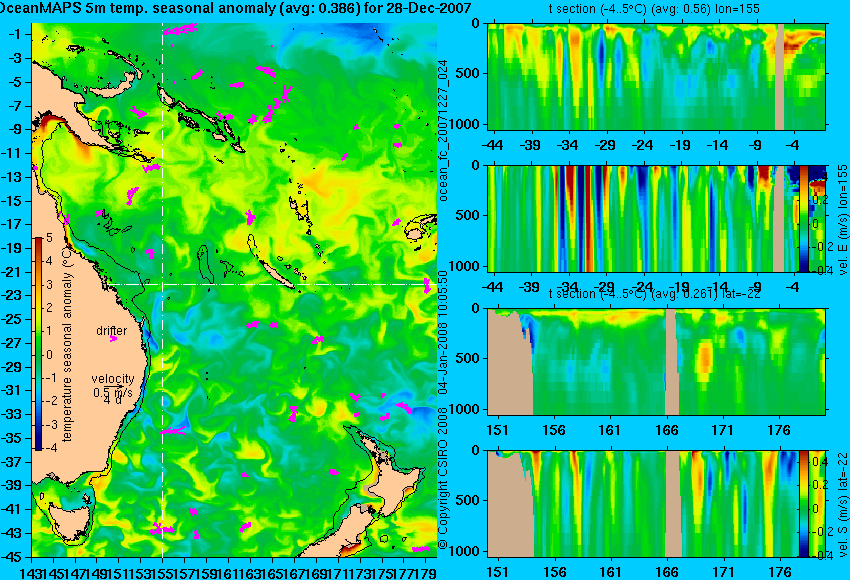850x580 pixels.
Task: Click the 'velocity' legend label
Action: click(x=113, y=379)
